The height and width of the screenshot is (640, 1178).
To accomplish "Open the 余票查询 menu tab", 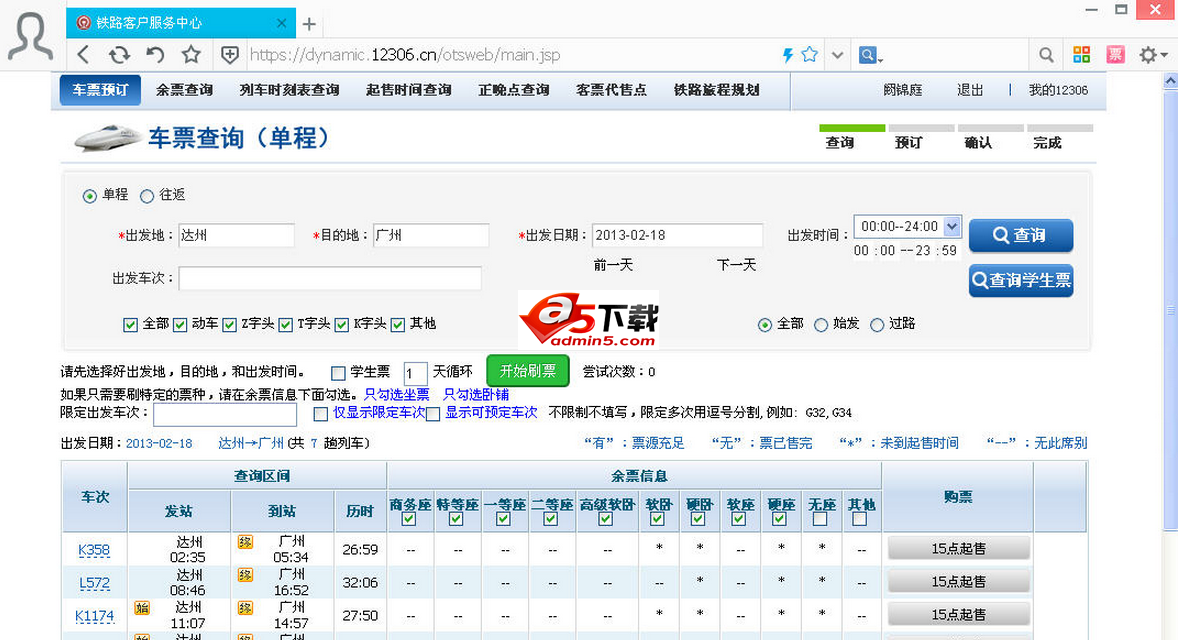I will [x=184, y=90].
